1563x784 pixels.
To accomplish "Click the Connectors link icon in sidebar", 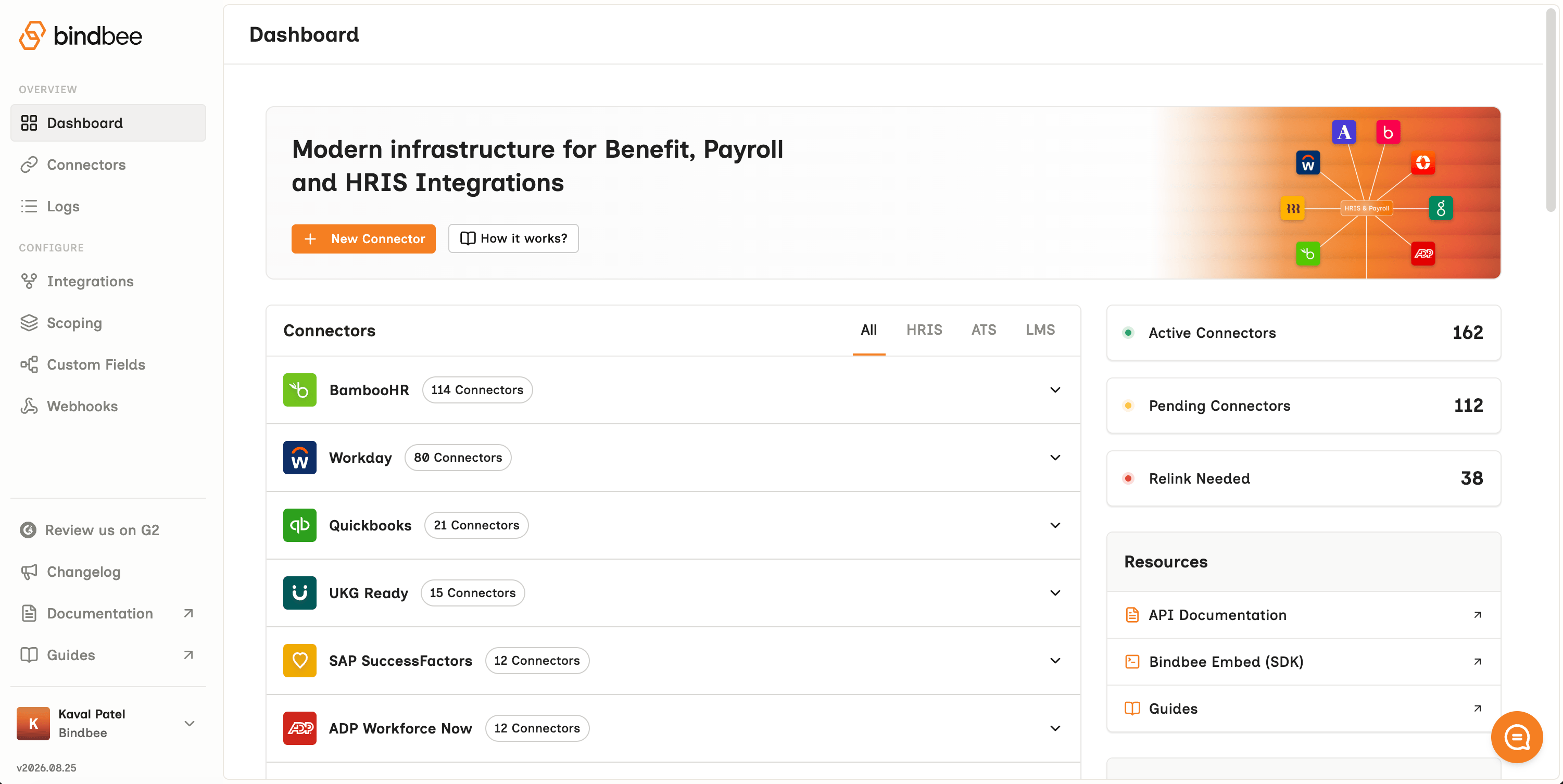I will (x=29, y=165).
